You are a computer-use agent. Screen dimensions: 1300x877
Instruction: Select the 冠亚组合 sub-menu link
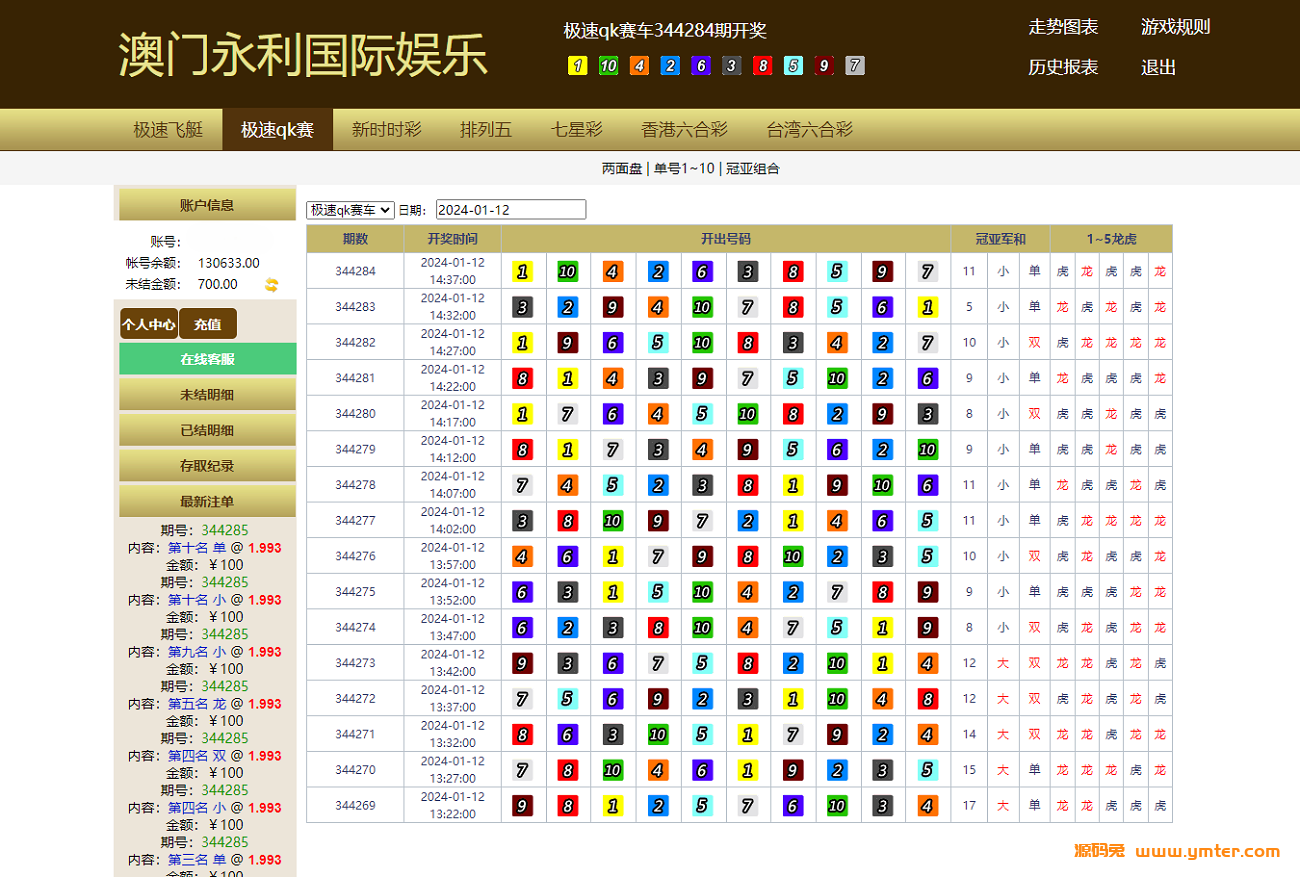pyautogui.click(x=753, y=169)
